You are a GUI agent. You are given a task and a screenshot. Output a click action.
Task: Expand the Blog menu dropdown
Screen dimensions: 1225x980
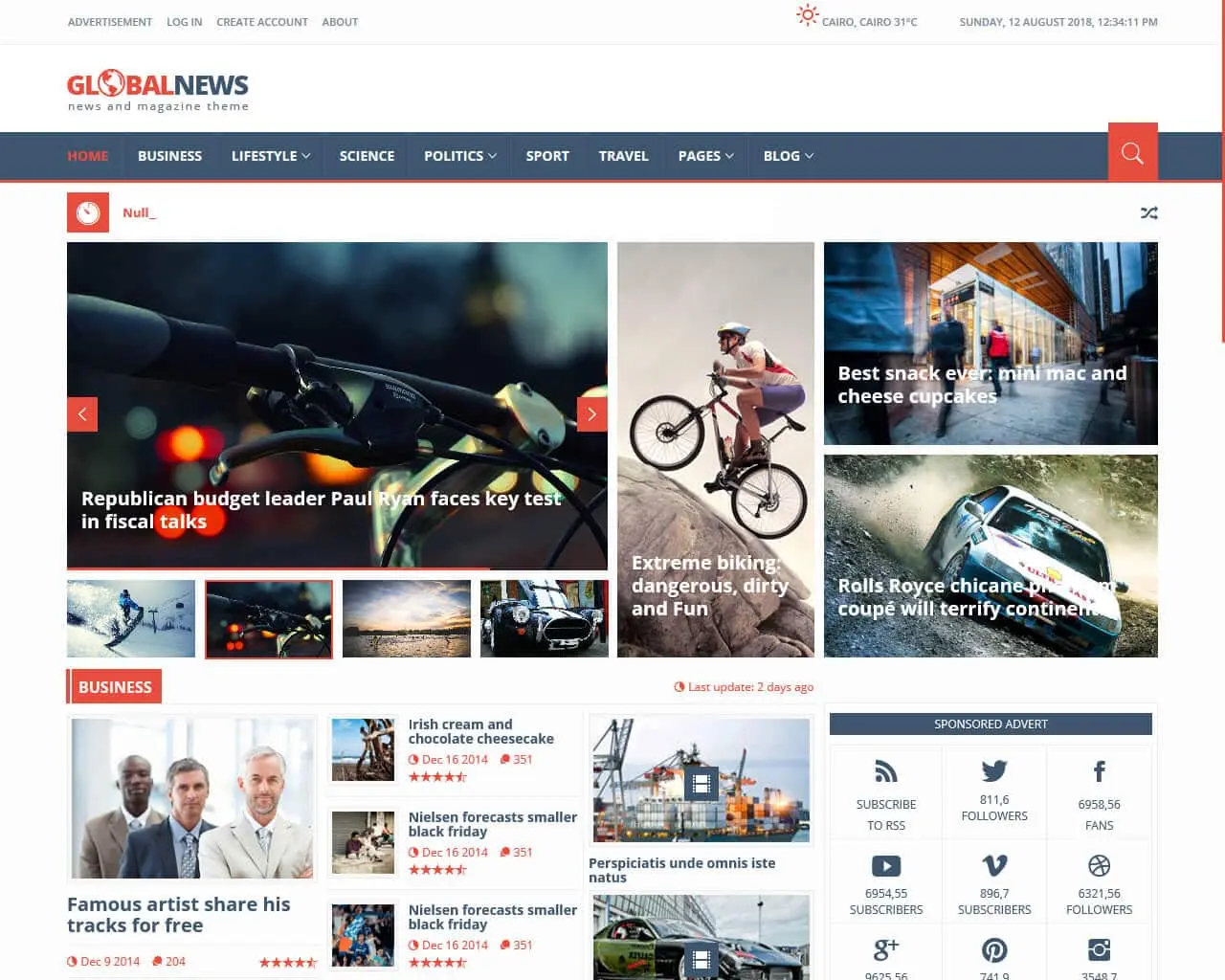click(x=789, y=156)
